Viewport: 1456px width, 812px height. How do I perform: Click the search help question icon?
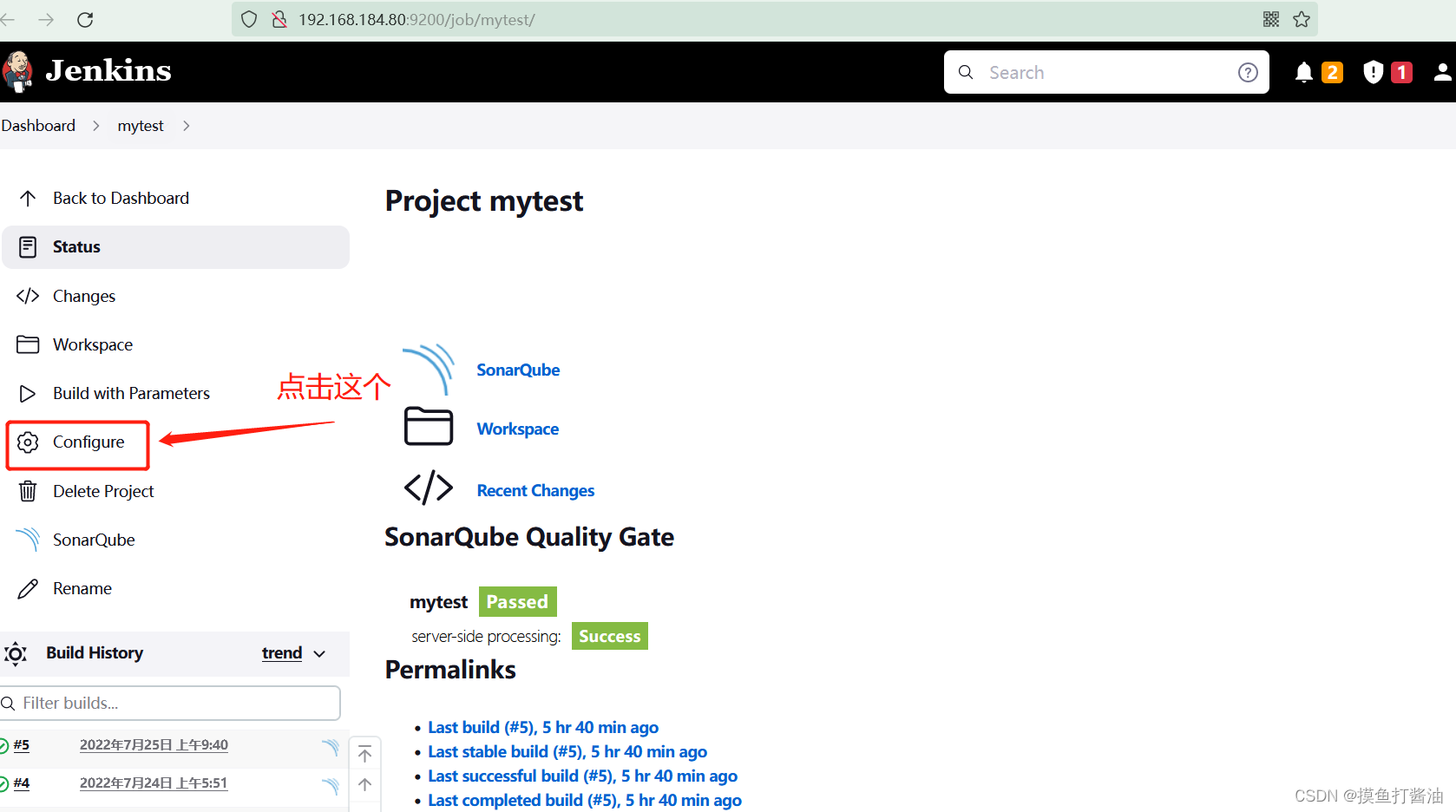(1248, 73)
